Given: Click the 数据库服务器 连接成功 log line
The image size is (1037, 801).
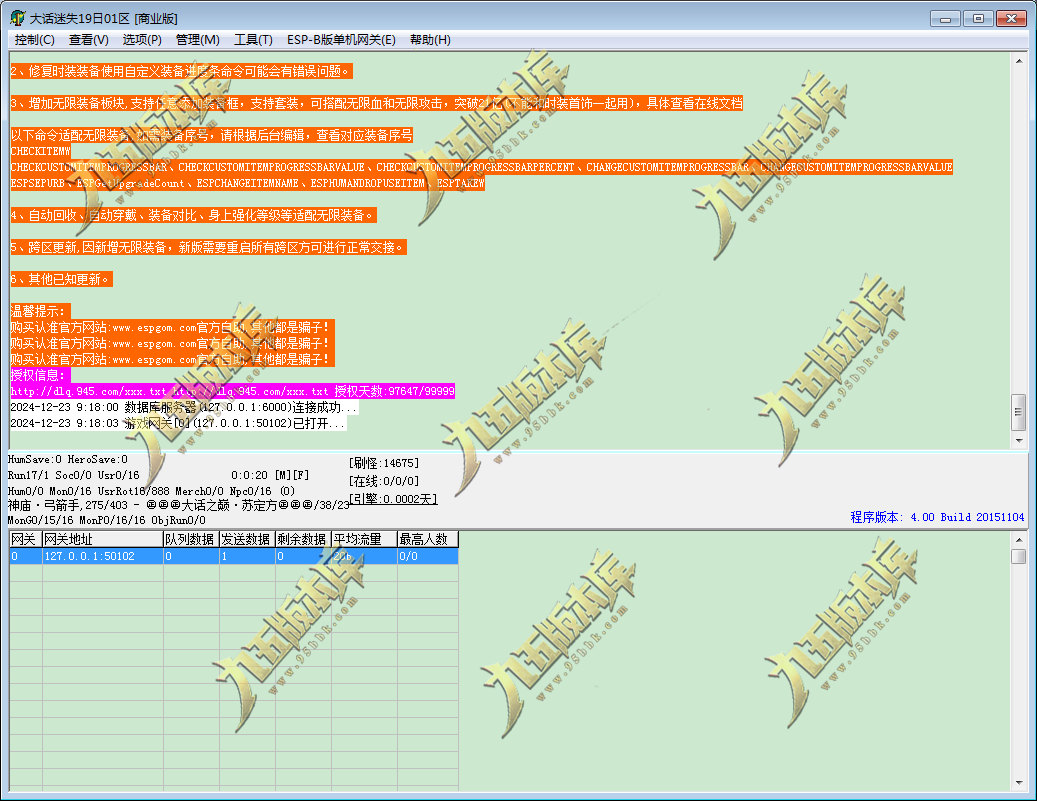Looking at the screenshot, I should (x=184, y=407).
